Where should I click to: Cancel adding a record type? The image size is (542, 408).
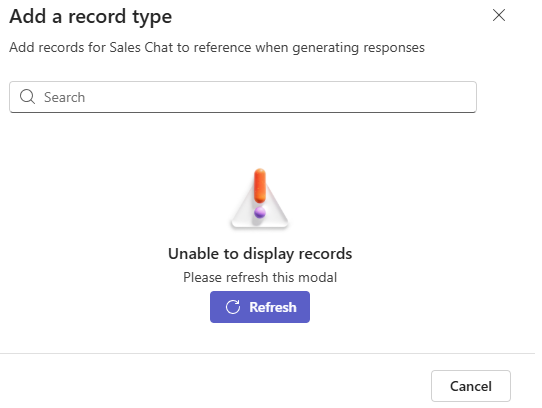click(471, 386)
